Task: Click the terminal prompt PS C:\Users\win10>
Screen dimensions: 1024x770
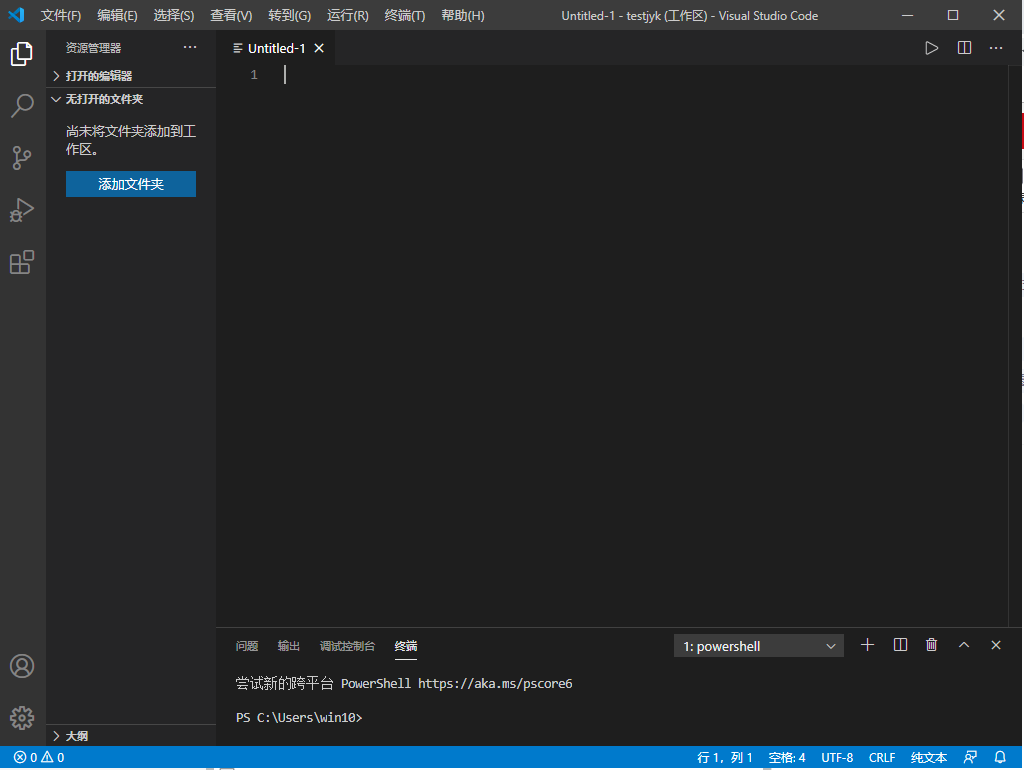Action: pos(299,718)
